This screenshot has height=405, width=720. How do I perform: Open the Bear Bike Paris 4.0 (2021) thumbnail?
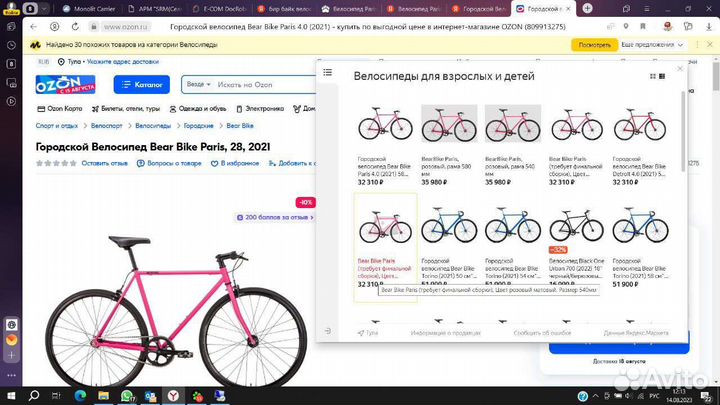point(385,124)
